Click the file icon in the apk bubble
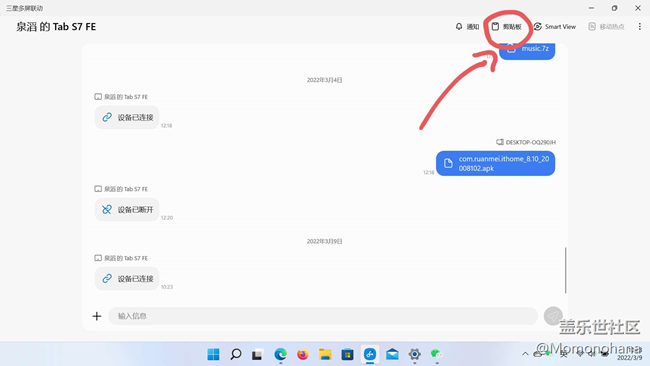Screen dimensions: 650x366 [x=448, y=163]
